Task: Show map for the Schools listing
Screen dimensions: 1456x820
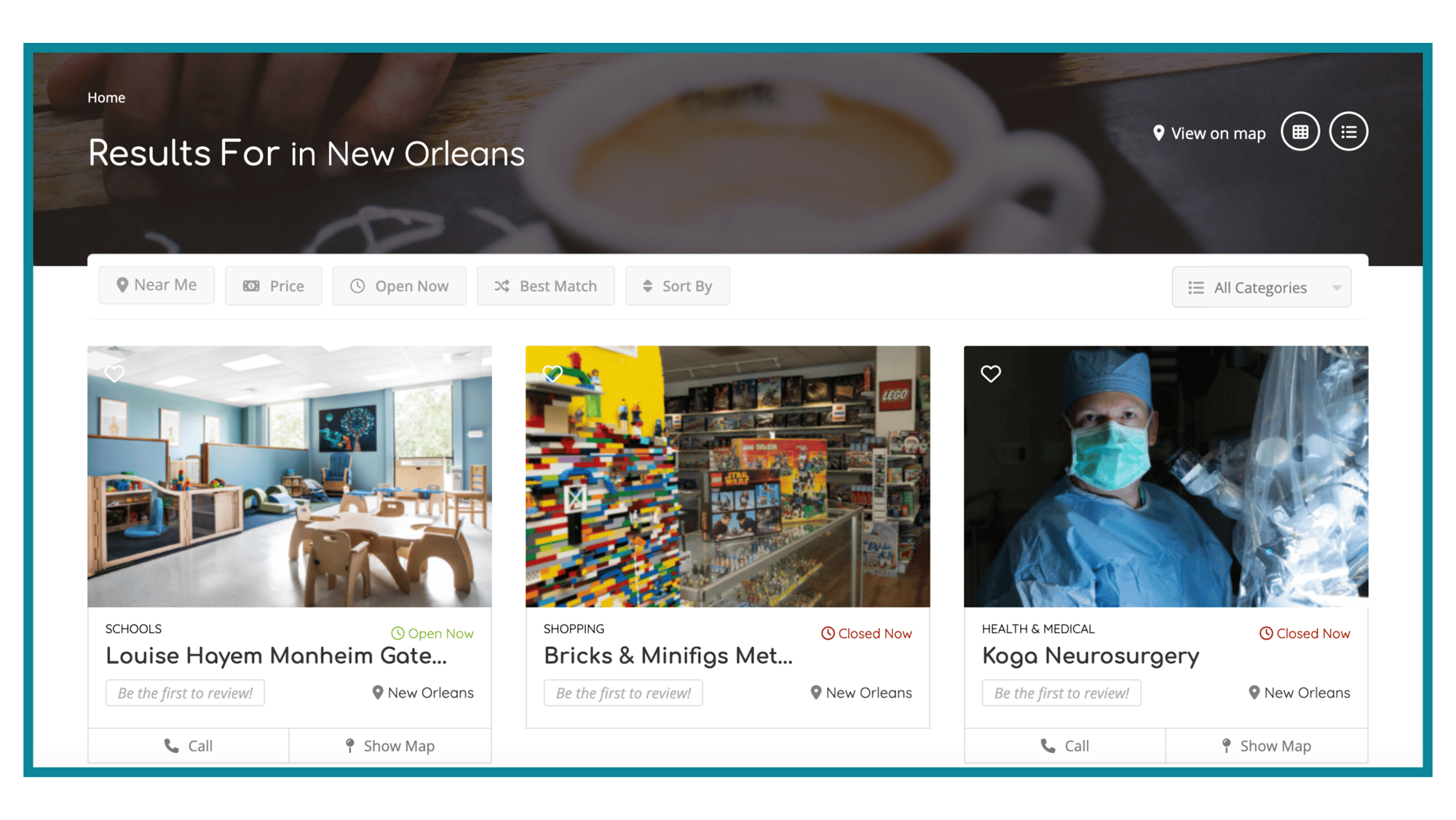Action: click(x=390, y=746)
